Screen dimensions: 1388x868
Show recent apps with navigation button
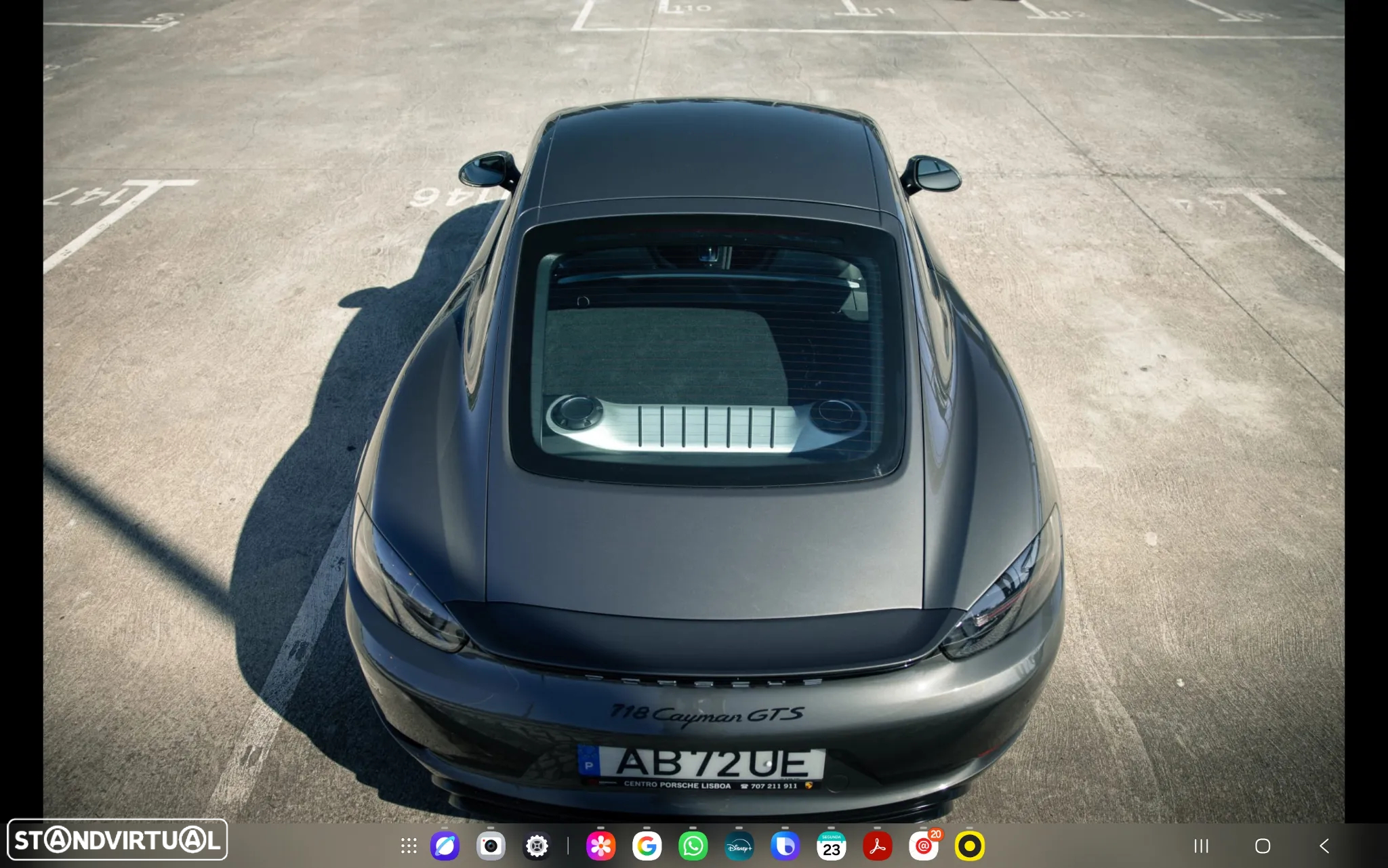(1201, 846)
